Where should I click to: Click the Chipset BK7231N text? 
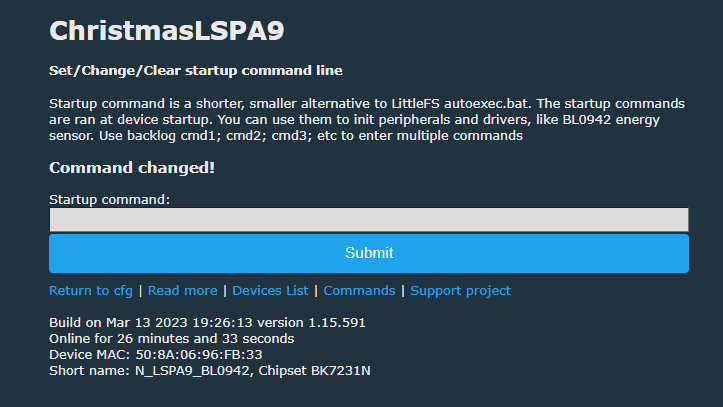[314, 371]
